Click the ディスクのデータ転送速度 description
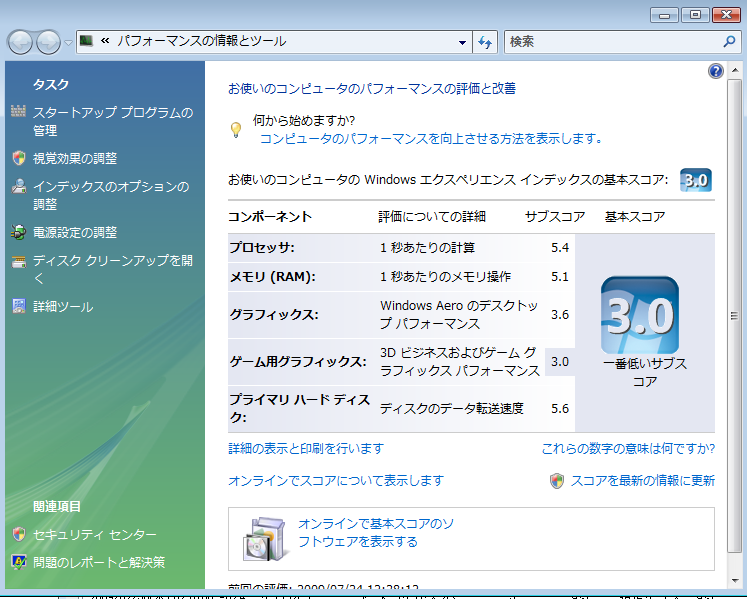The image size is (747, 599). (x=452, y=408)
